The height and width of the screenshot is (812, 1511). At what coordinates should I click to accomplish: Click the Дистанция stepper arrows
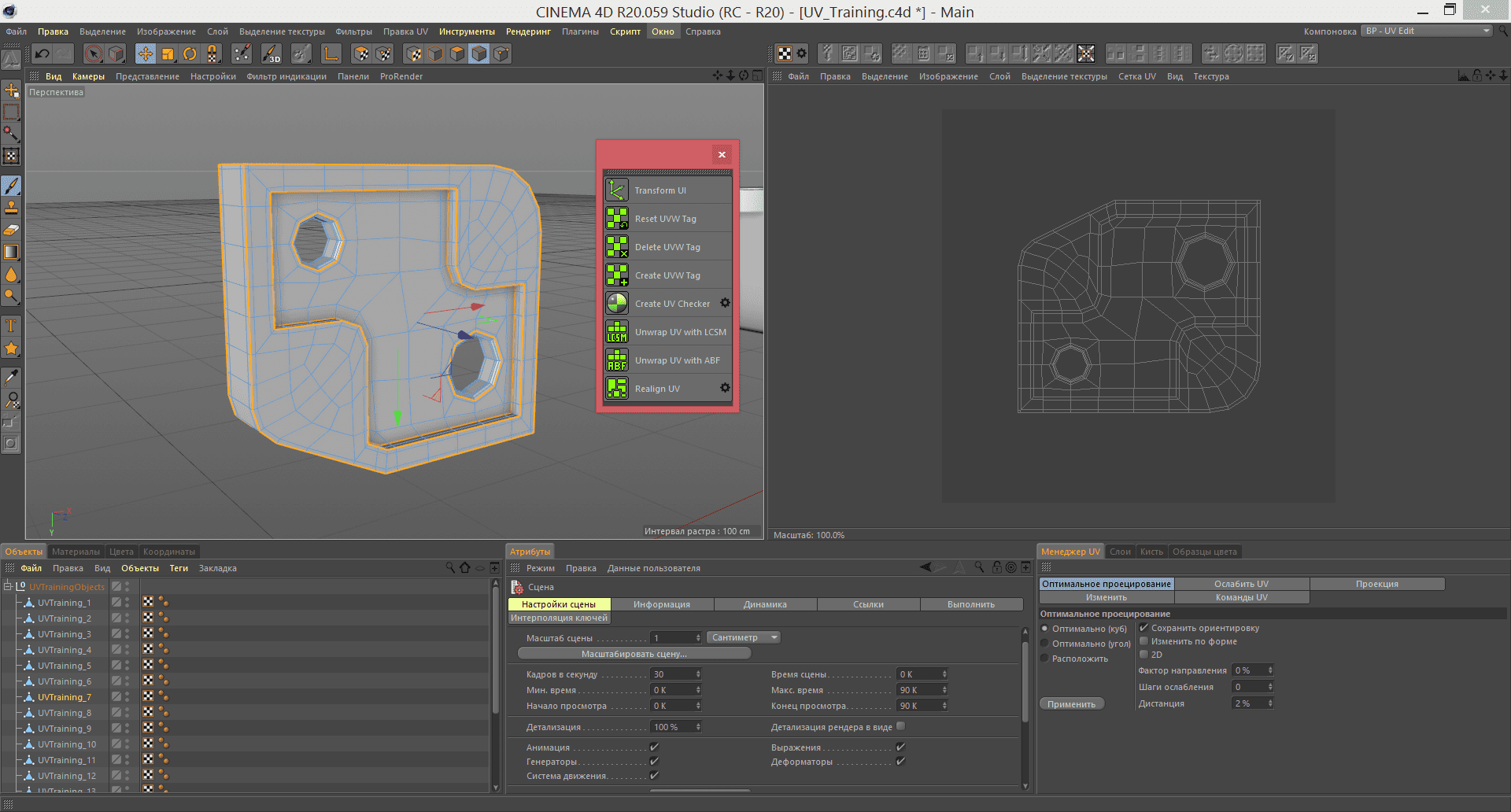point(1270,703)
